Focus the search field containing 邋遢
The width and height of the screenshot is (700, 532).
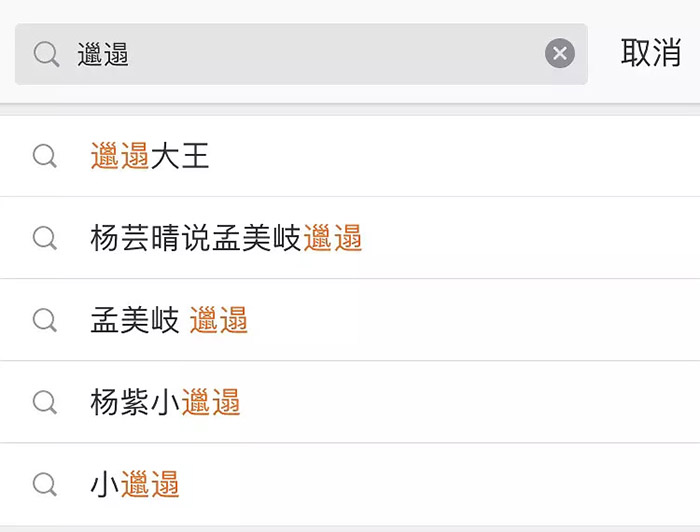pyautogui.click(x=300, y=54)
